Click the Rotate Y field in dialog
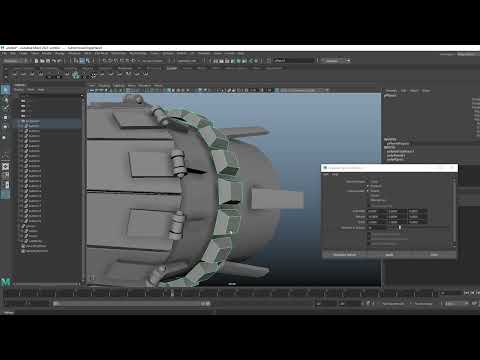This screenshot has height=360, width=480. (x=397, y=216)
